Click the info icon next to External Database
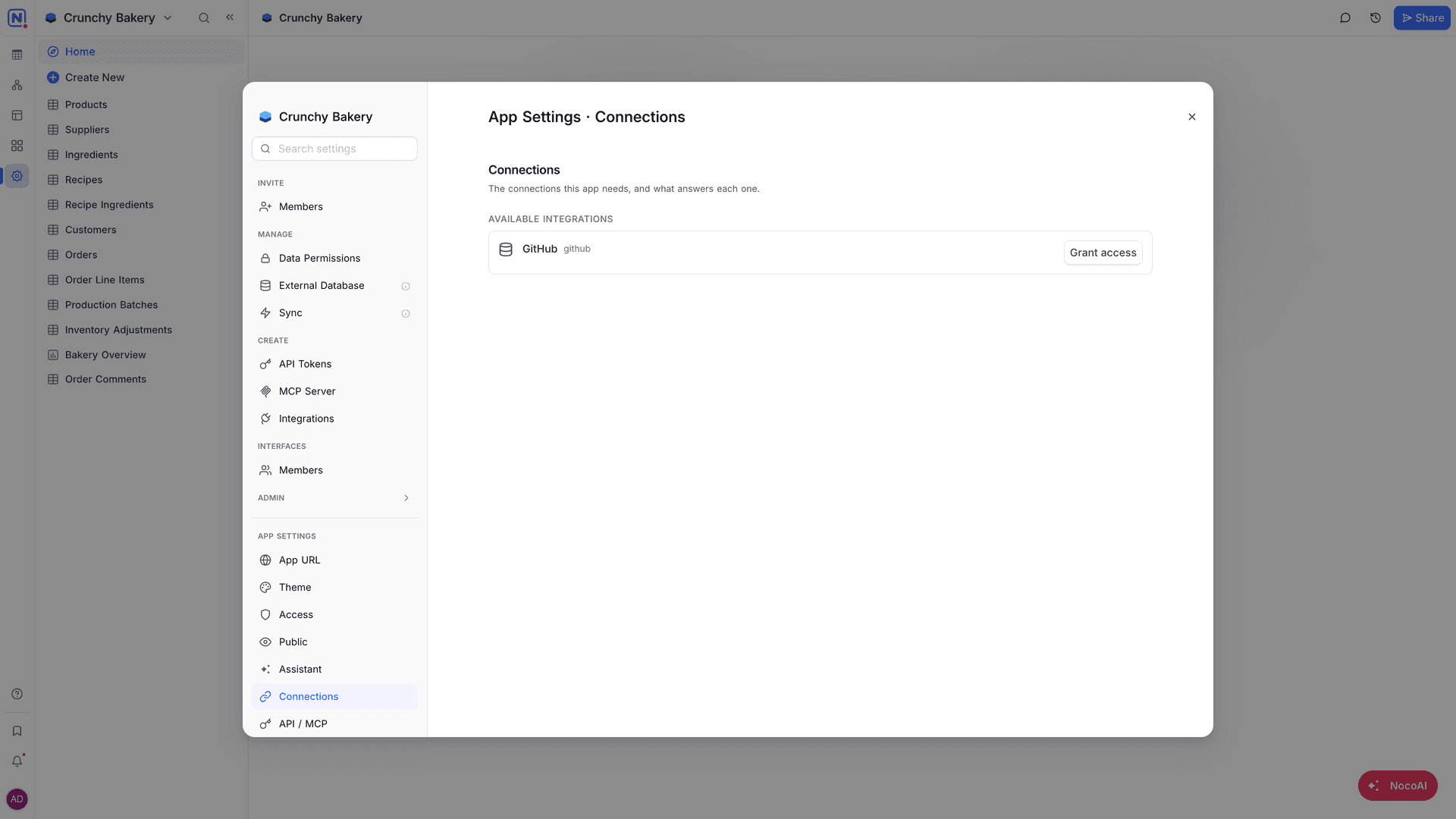 406,286
